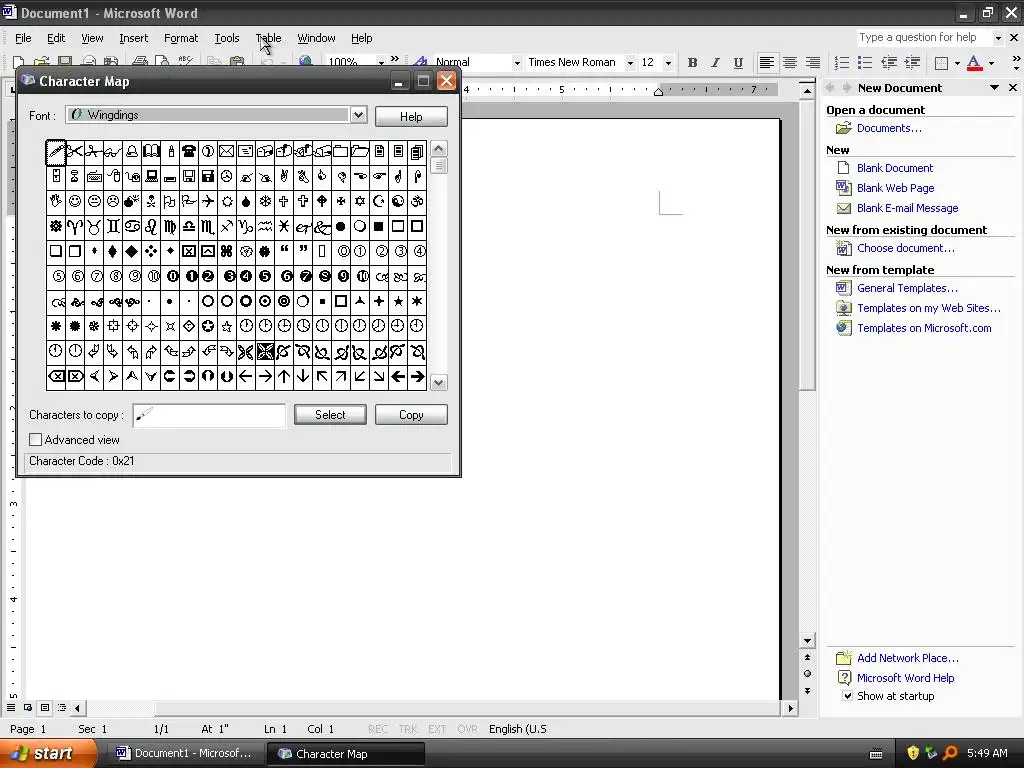Click the Windows start button
This screenshot has height=768, width=1024.
coord(48,753)
